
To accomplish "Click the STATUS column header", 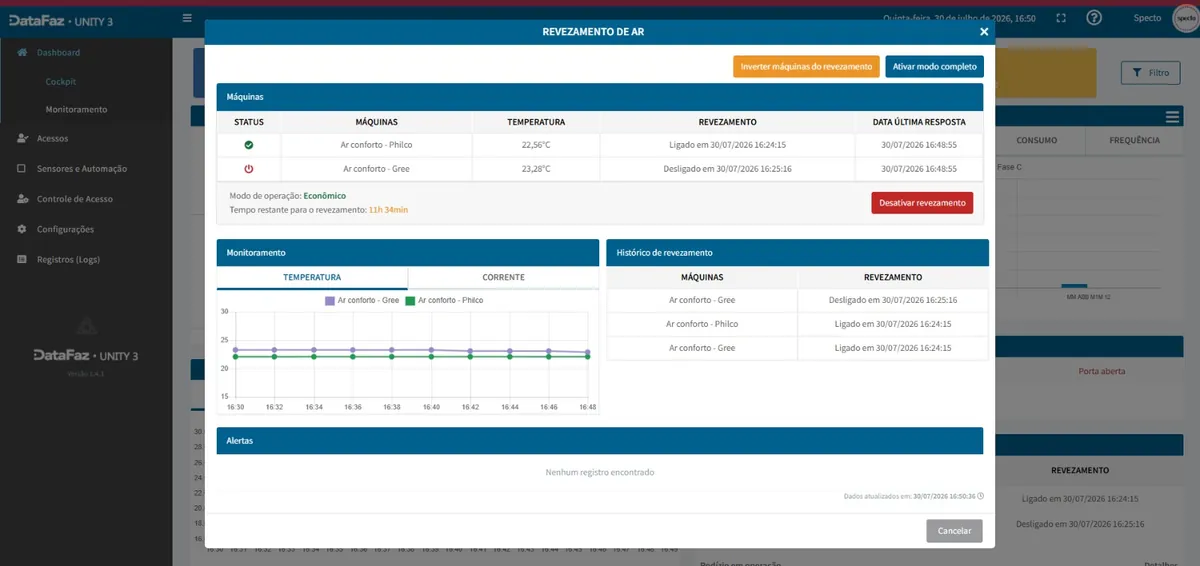I will [249, 122].
